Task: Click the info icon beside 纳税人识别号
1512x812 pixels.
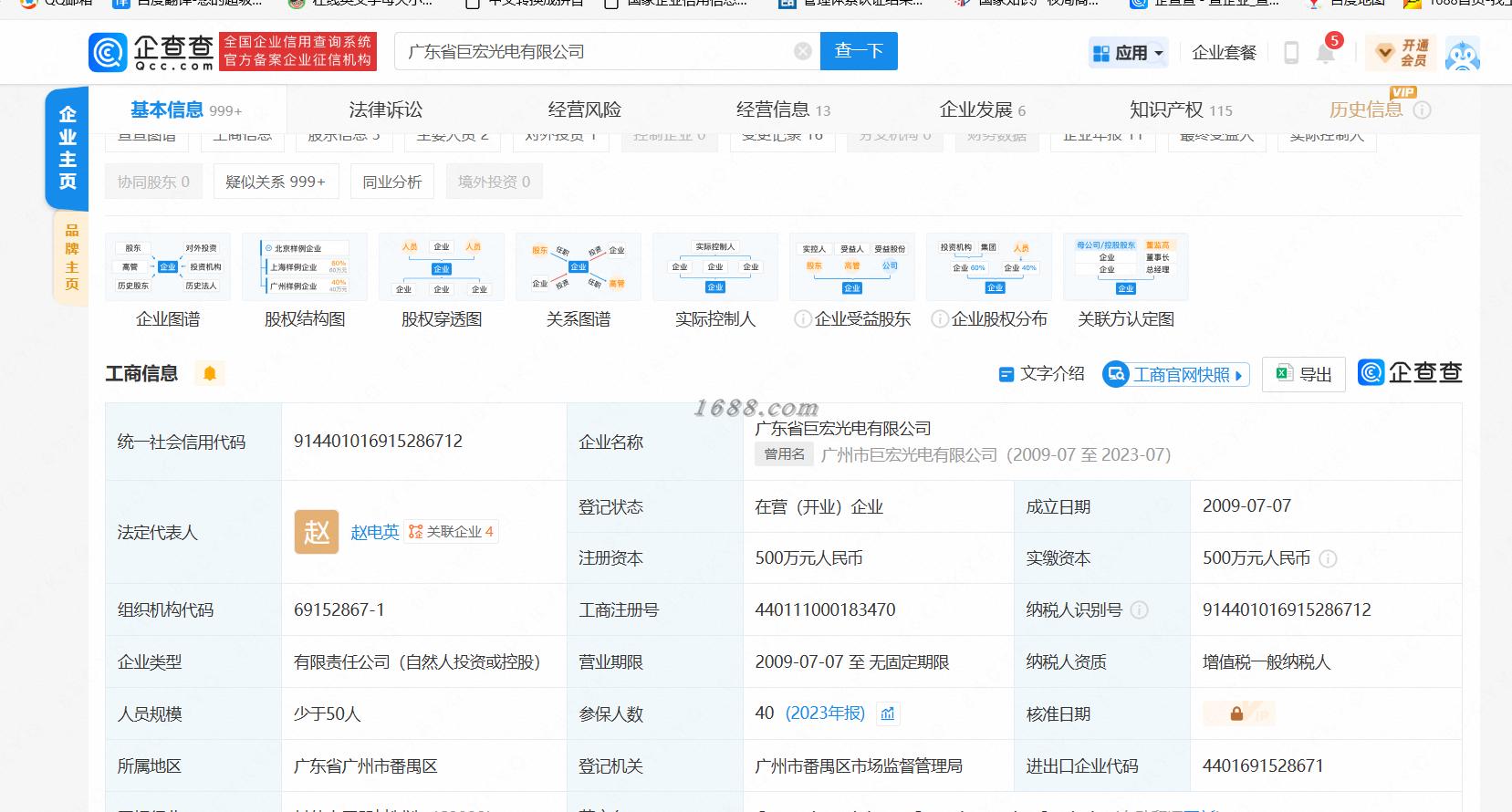Action: (x=1140, y=610)
